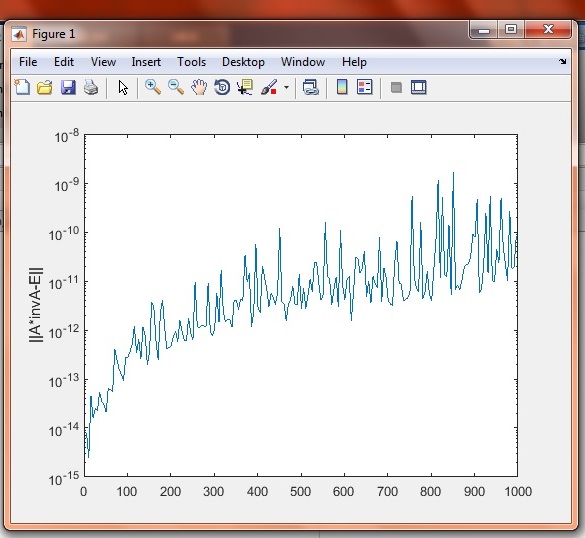585x538 pixels.
Task: Choose the Data Cursor tool
Action: click(x=245, y=87)
